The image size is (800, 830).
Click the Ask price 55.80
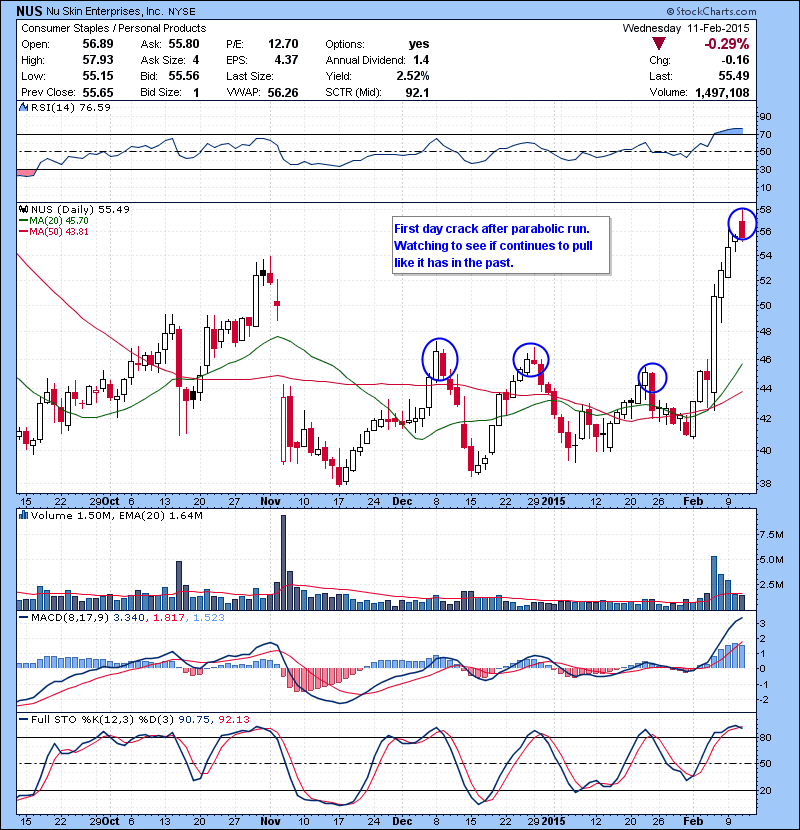(x=184, y=44)
